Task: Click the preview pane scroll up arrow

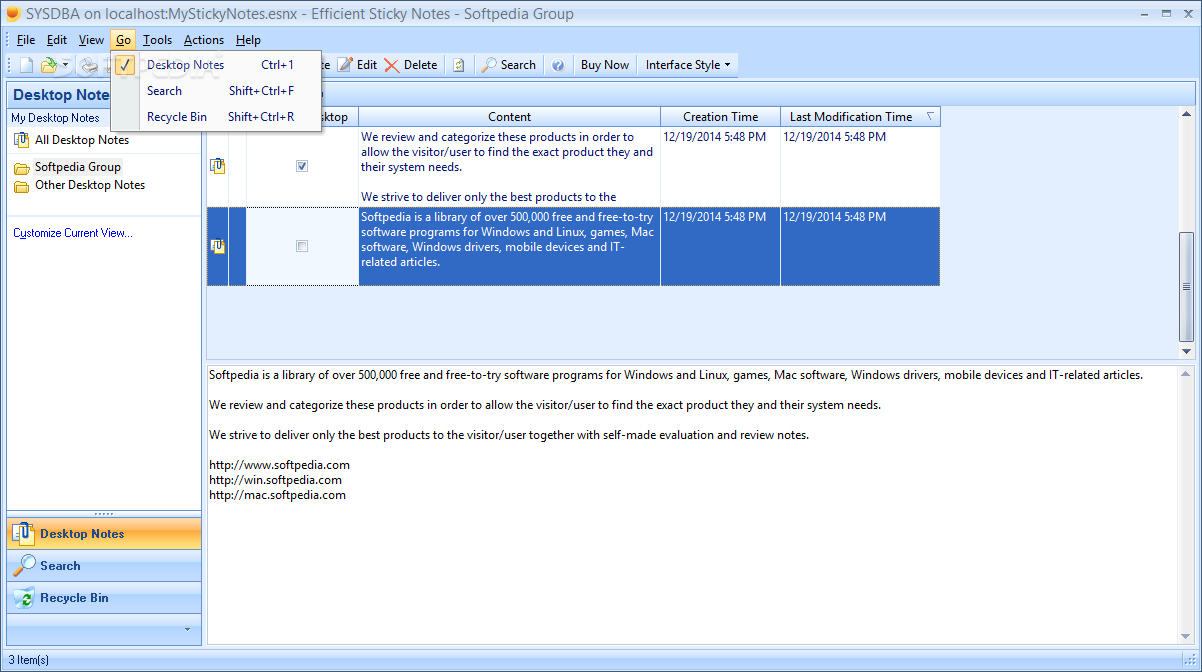Action: coord(1187,373)
